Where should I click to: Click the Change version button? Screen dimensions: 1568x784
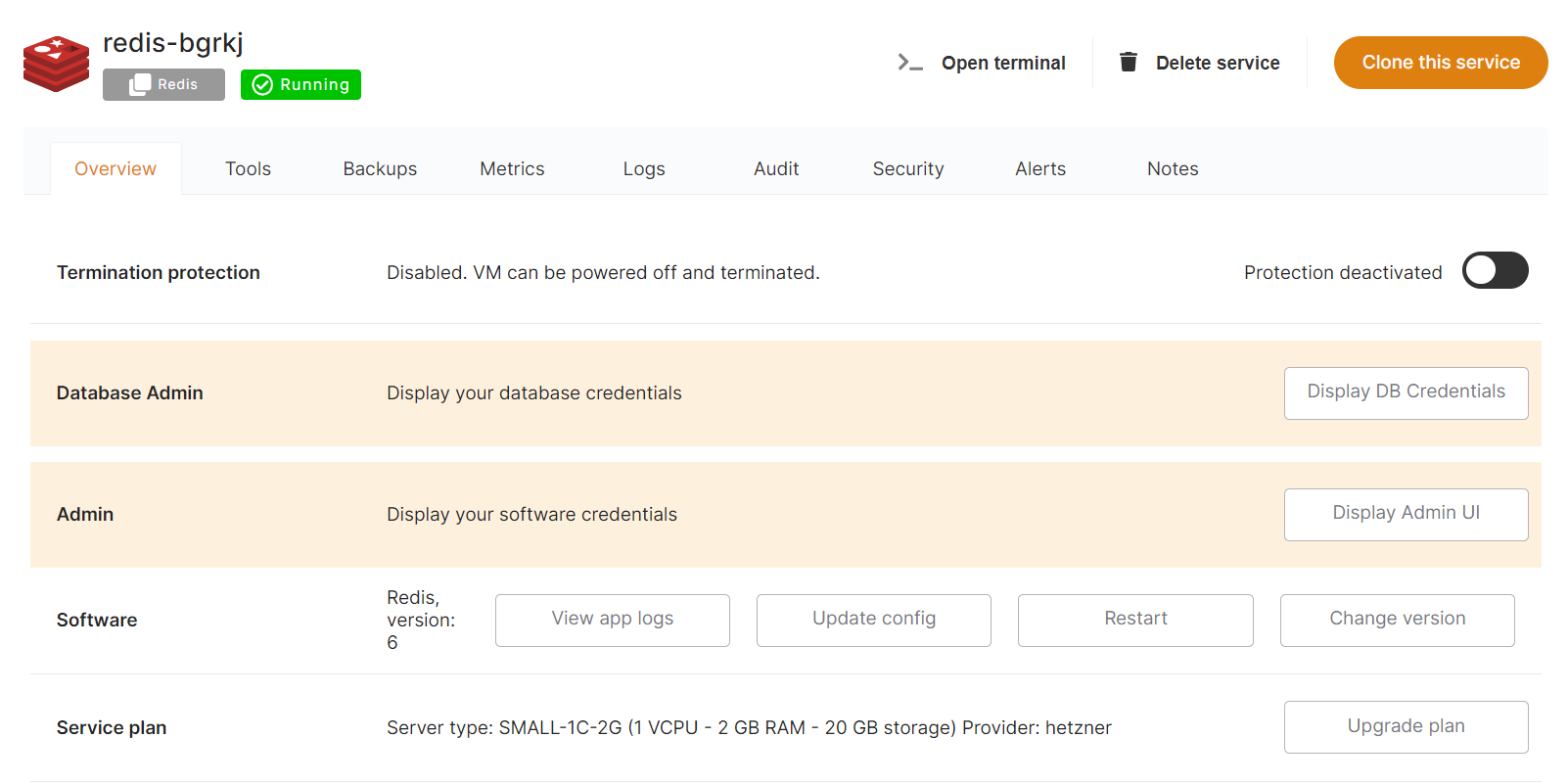coord(1397,620)
